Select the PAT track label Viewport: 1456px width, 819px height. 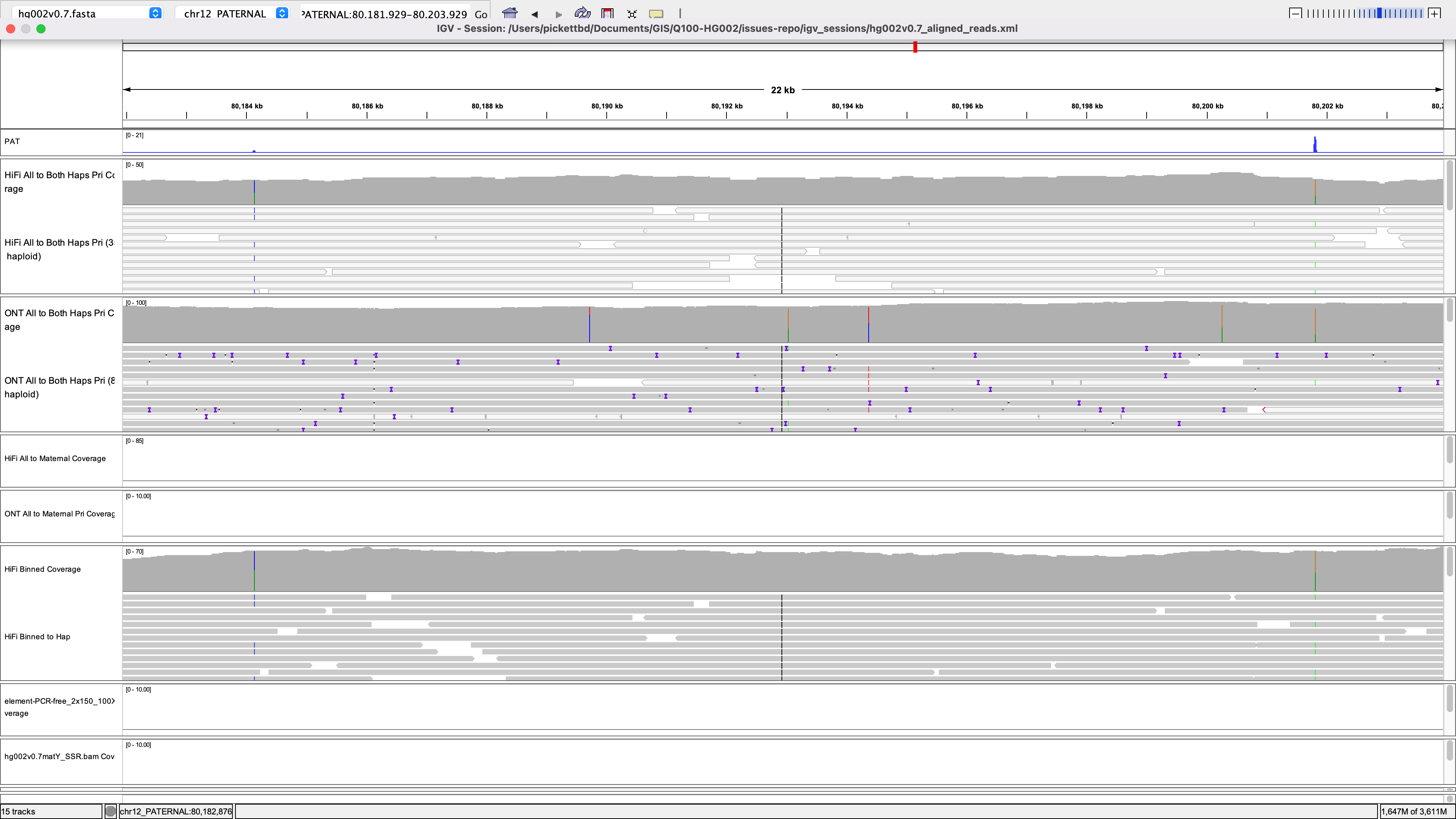pos(13,141)
